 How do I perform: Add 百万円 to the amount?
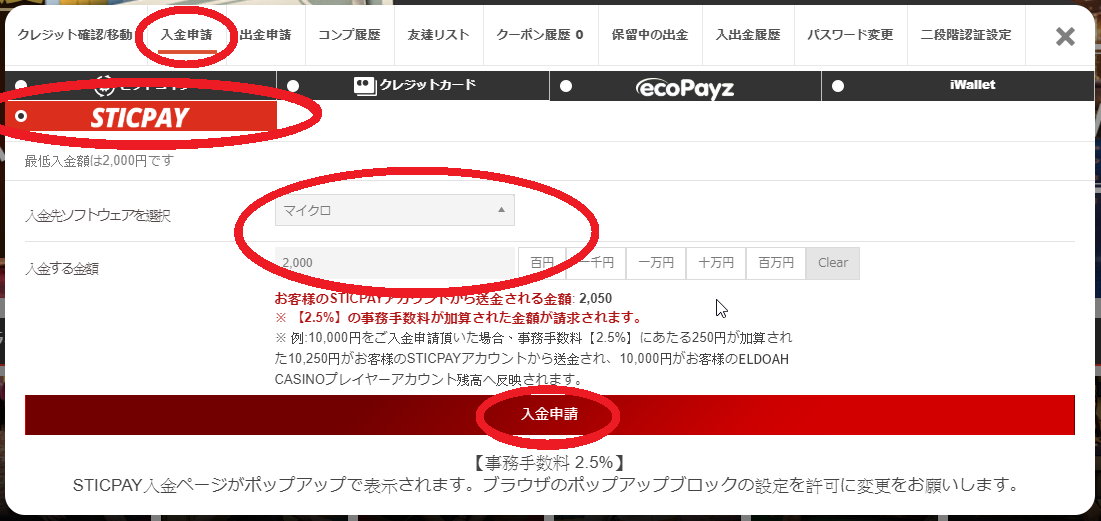click(776, 263)
